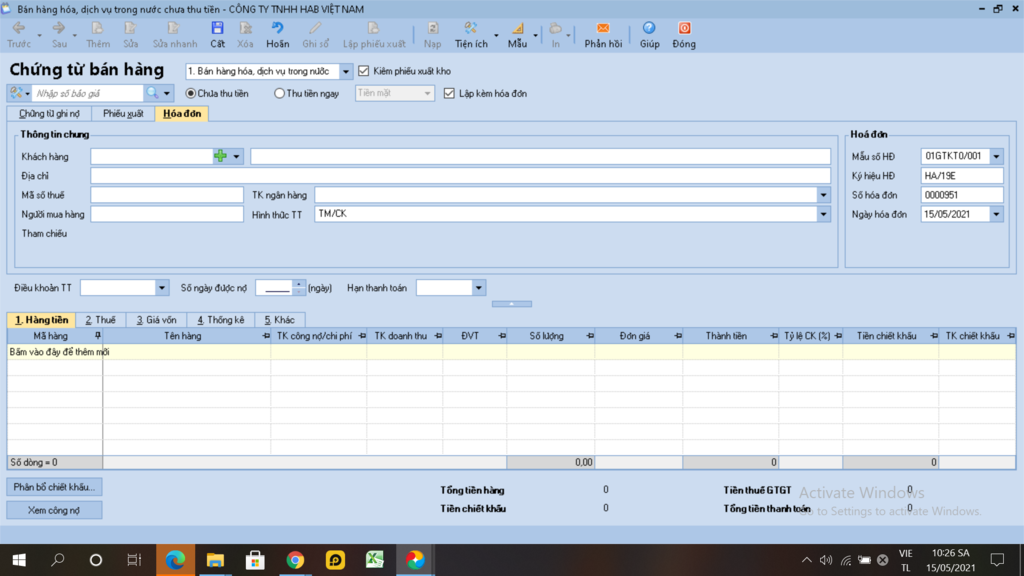1024x576 pixels.
Task: Switch to the Hóa đơn tab
Action: 182,114
